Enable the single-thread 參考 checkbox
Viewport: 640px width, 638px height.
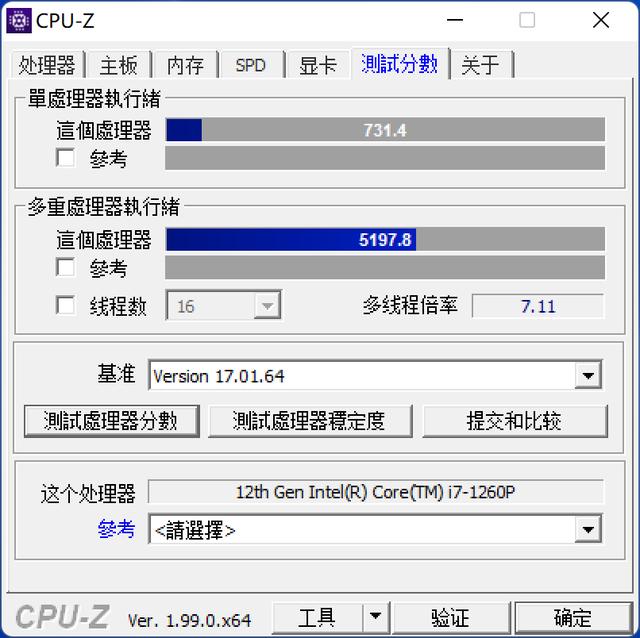tap(65, 158)
